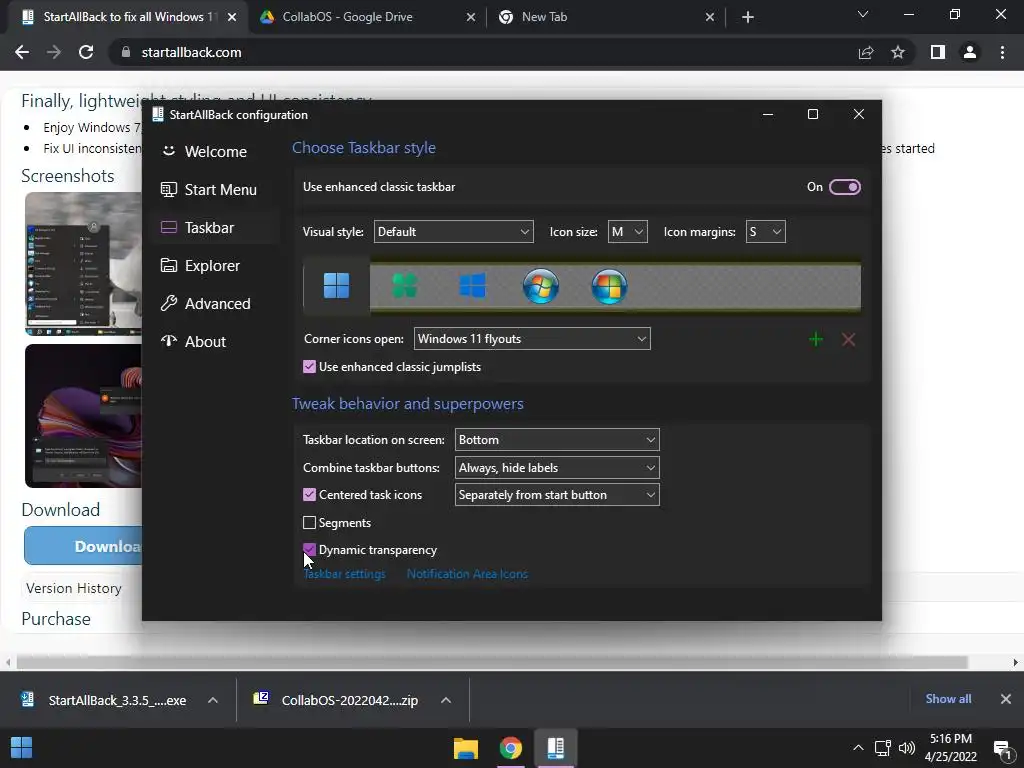Viewport: 1024px width, 768px height.
Task: Open Corner icons open dropdown
Action: 532,338
